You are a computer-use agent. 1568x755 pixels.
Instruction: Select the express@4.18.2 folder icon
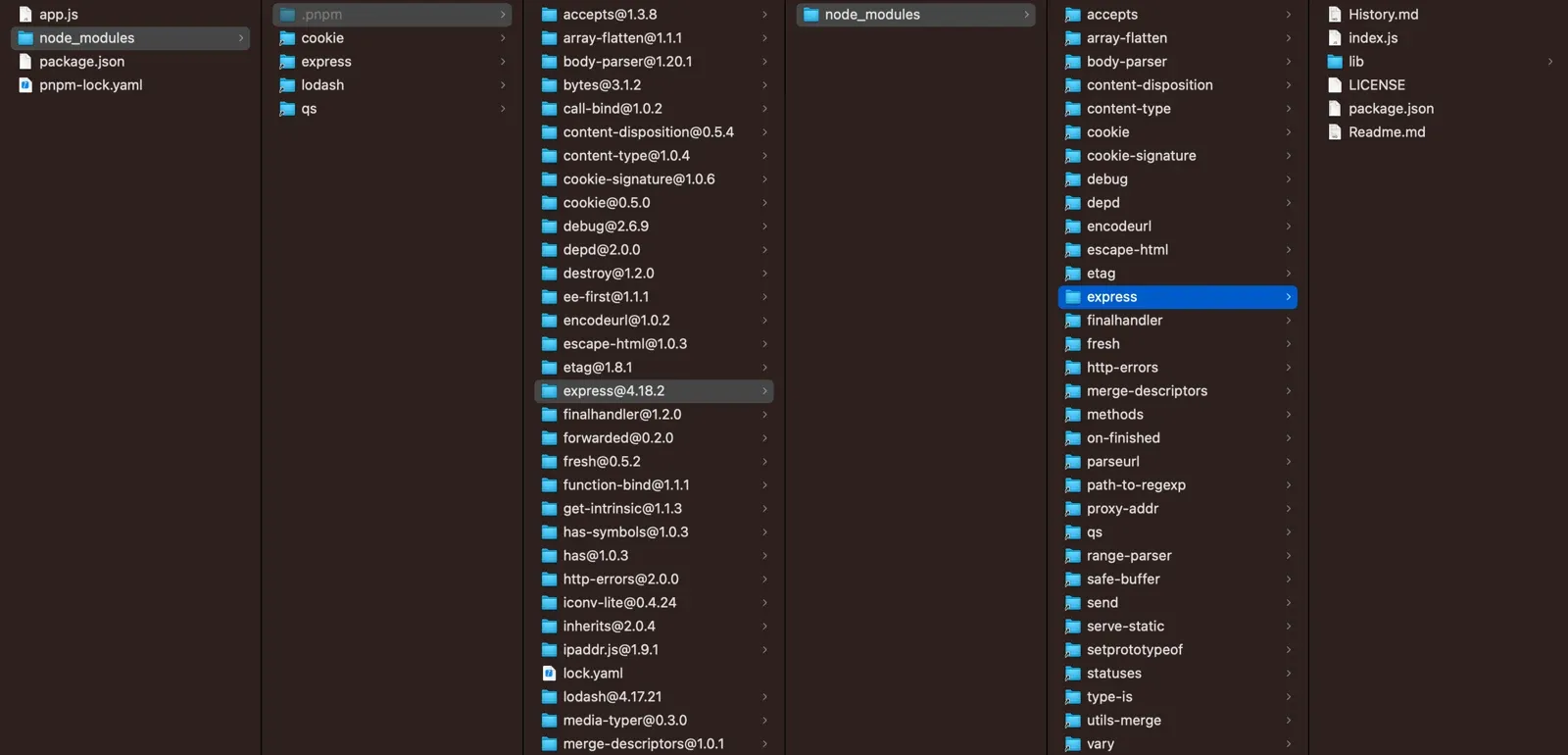coord(550,391)
